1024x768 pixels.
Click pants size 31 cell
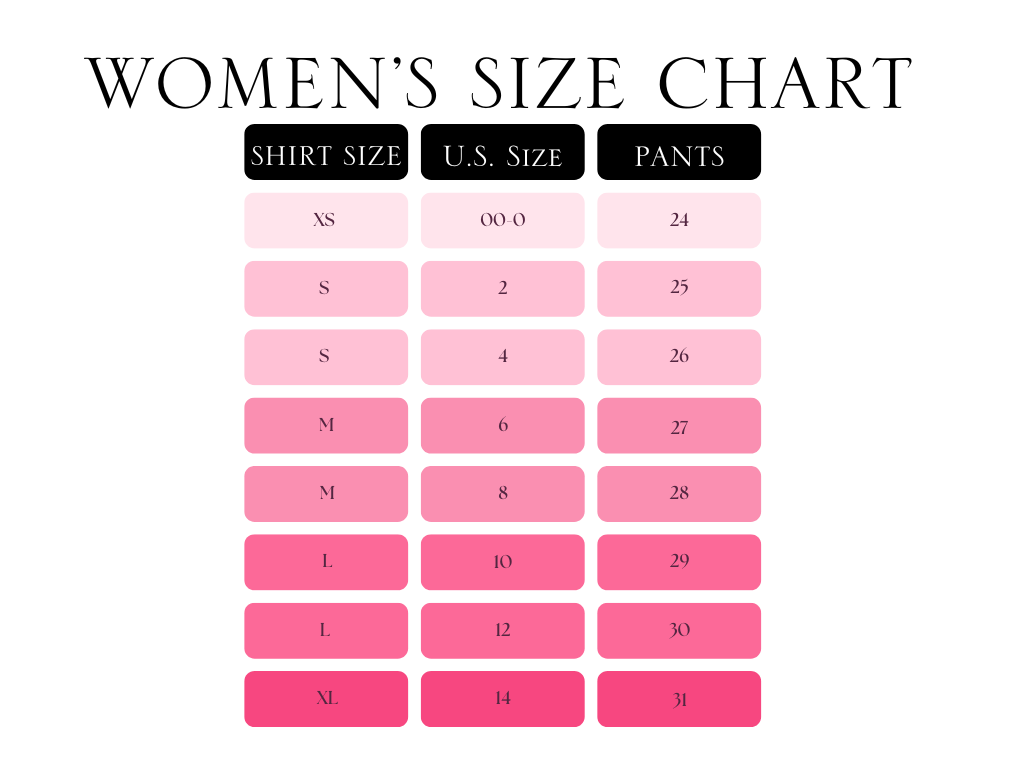(x=679, y=698)
